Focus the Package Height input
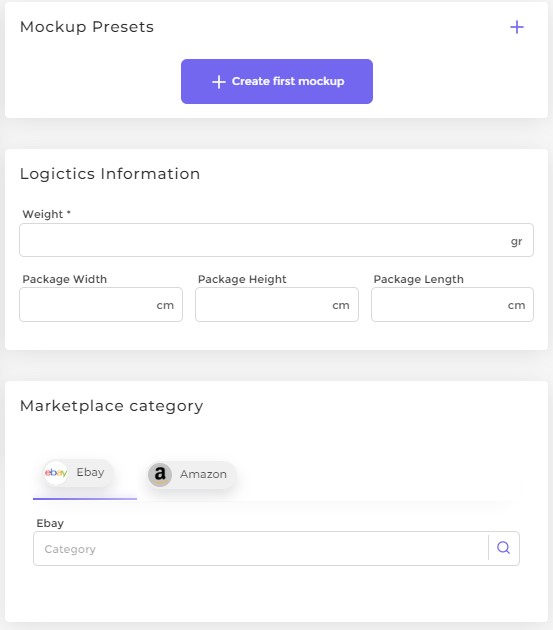 pos(277,305)
